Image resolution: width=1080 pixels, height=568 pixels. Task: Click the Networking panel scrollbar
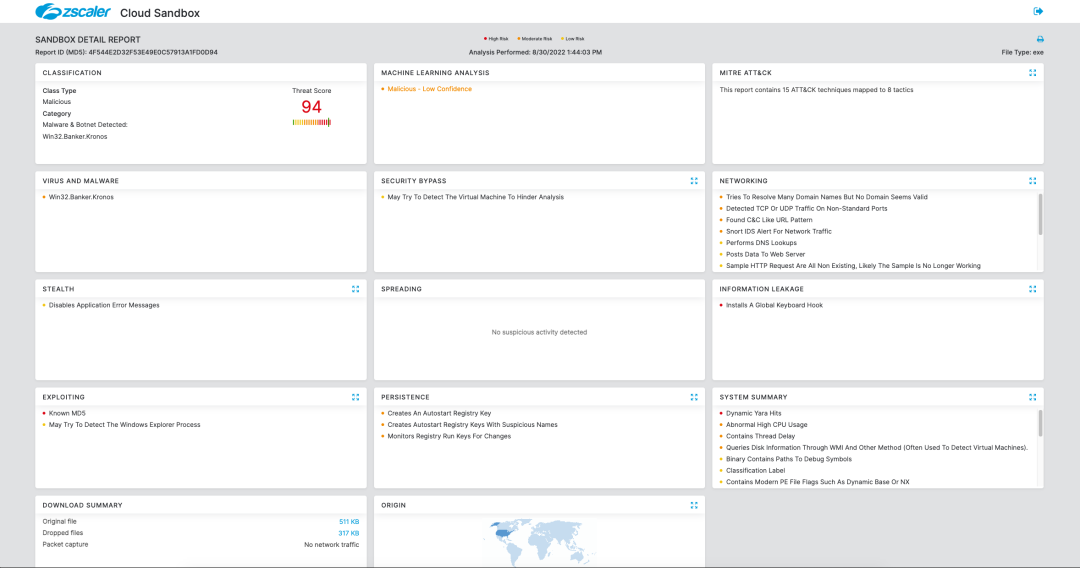[x=1040, y=214]
